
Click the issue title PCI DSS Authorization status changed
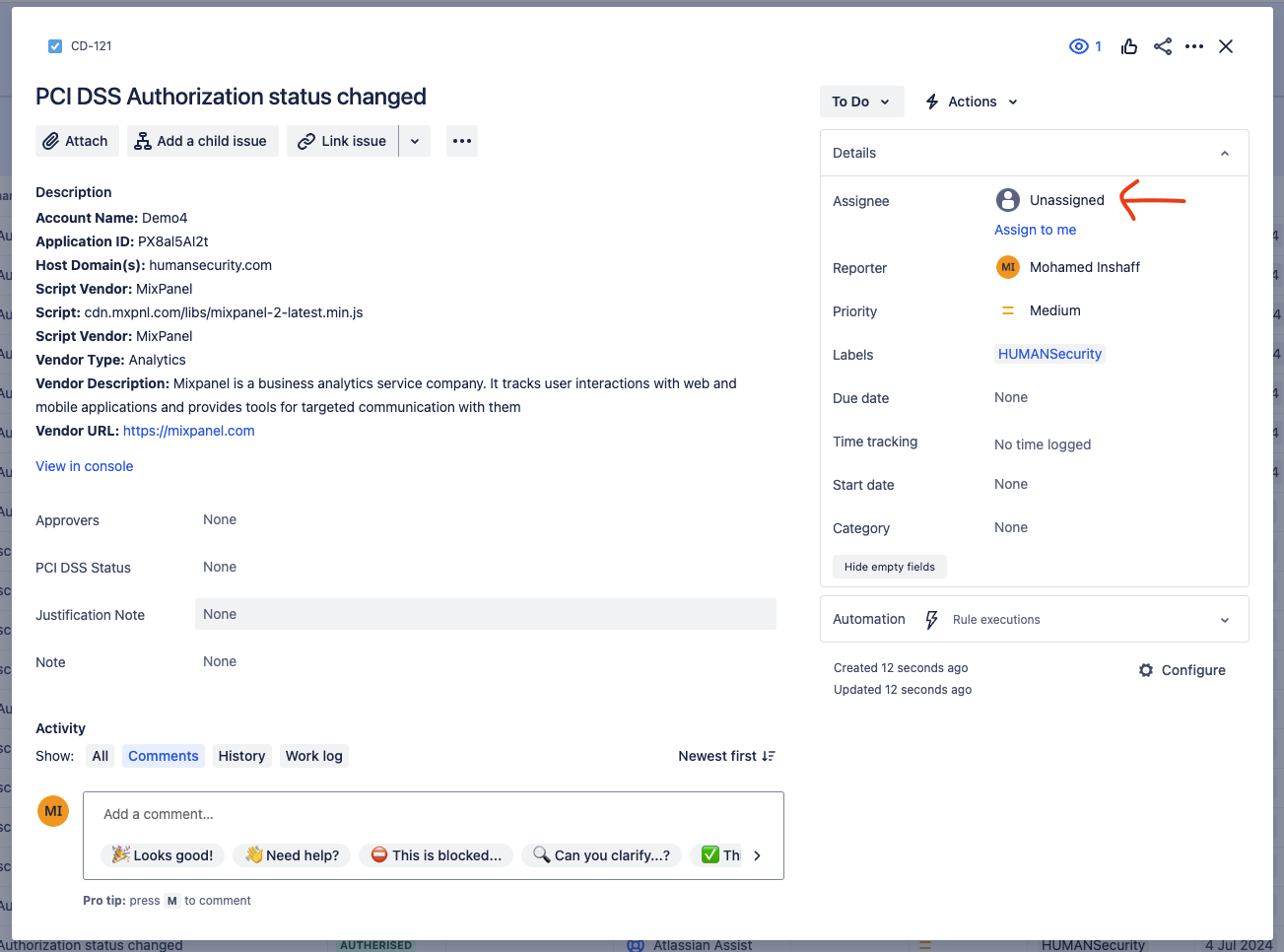[231, 97]
